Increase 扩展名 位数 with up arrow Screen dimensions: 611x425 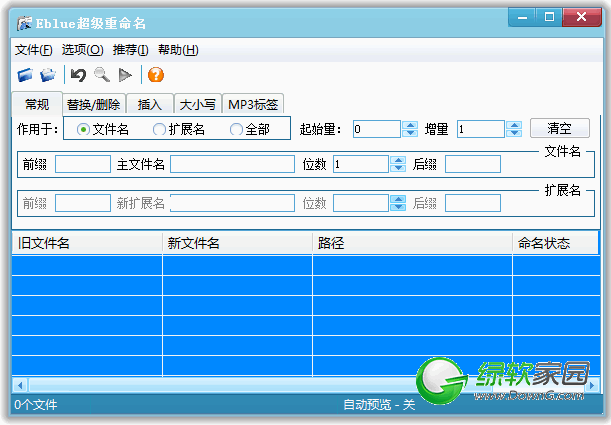(398, 199)
